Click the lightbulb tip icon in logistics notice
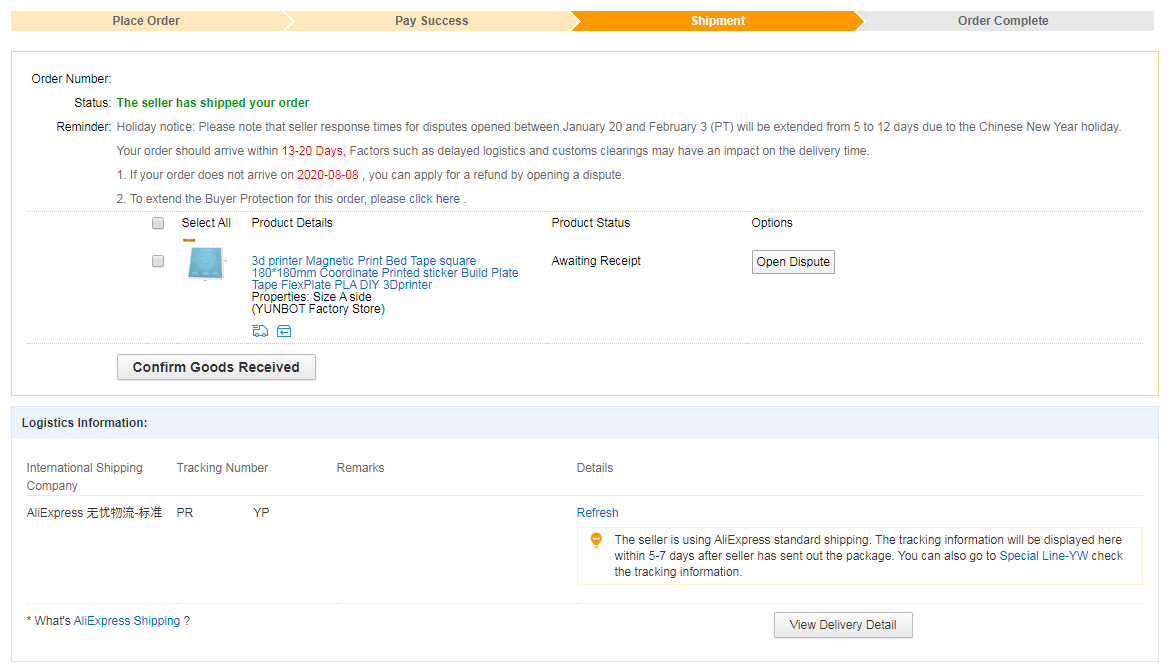 [596, 540]
